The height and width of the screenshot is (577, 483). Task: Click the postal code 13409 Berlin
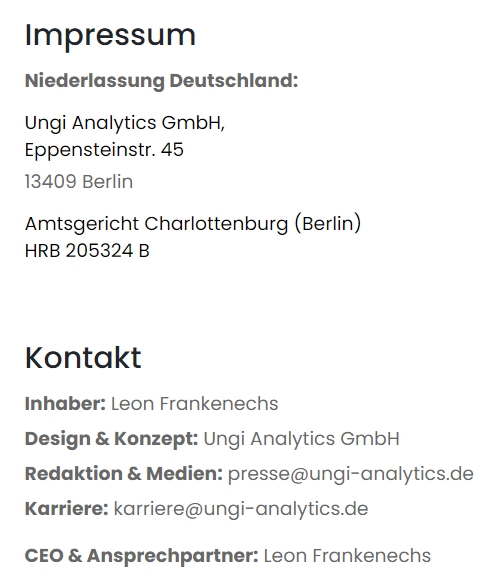(x=79, y=182)
